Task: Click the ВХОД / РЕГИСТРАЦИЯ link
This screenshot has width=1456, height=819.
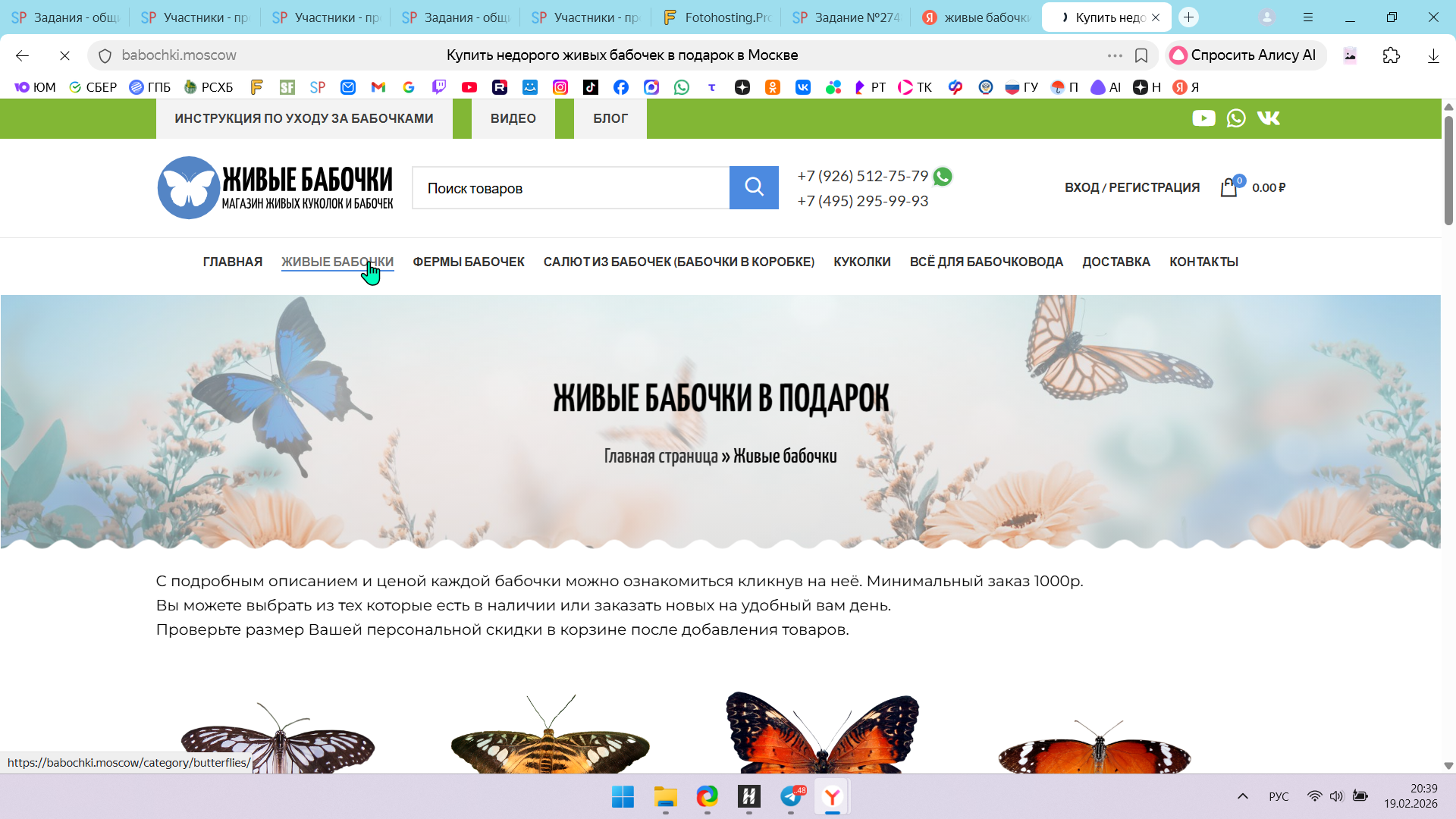Action: coord(1131,187)
